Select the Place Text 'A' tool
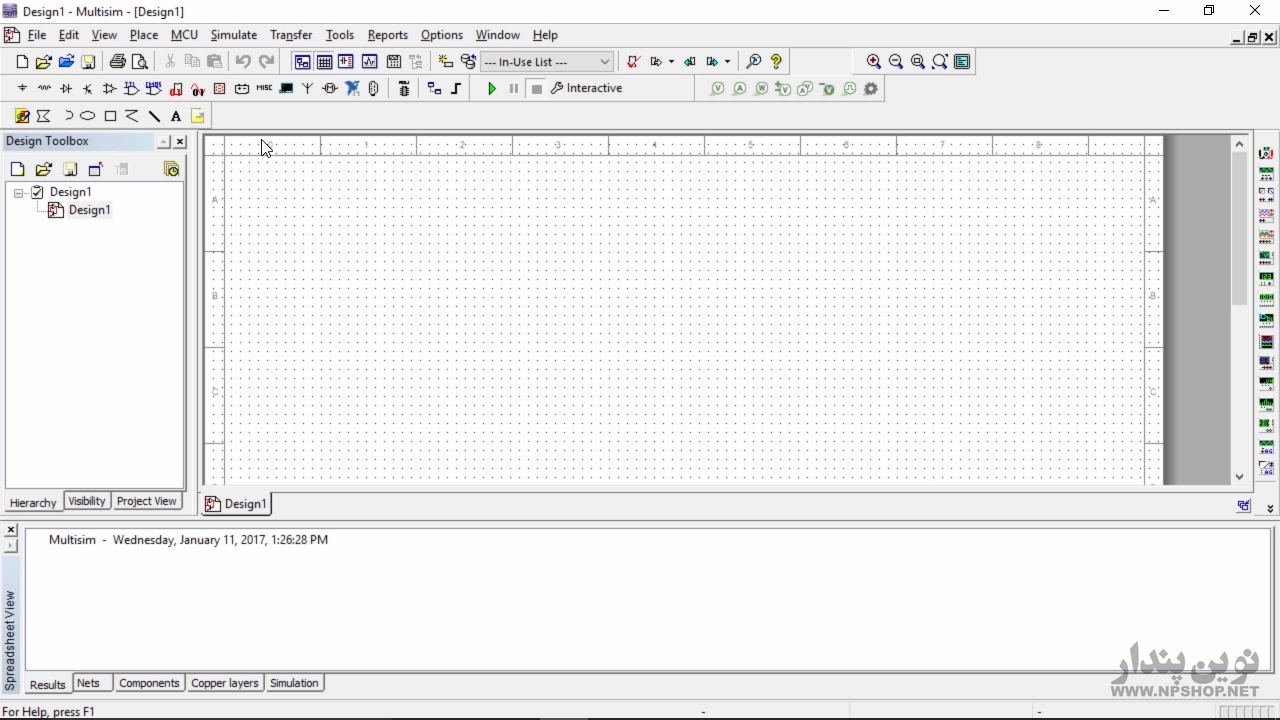 coord(176,116)
